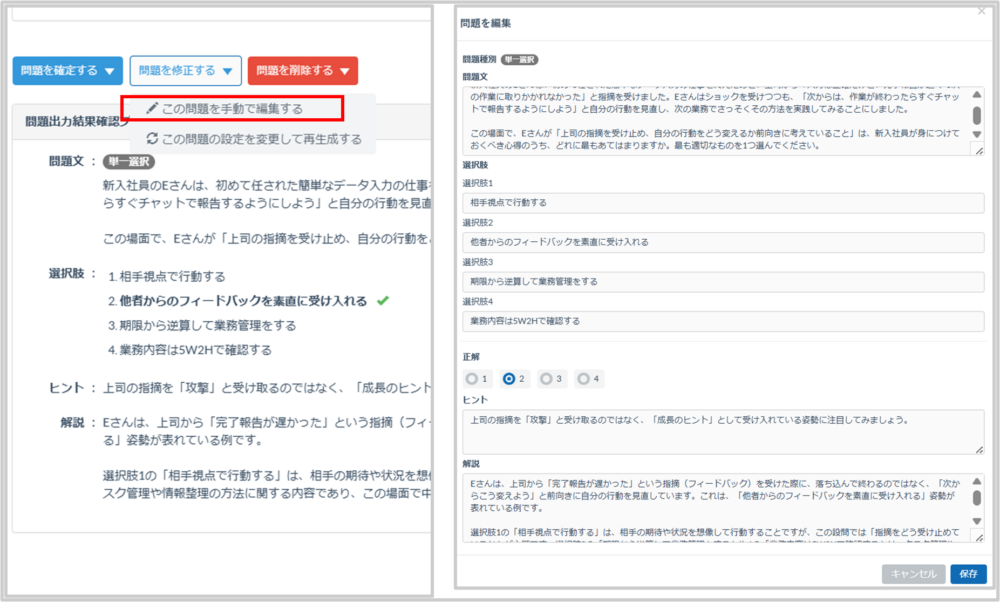The image size is (1000, 602).
Task: Click the 問題文 textarea scrollbar thumb
Action: 977,115
